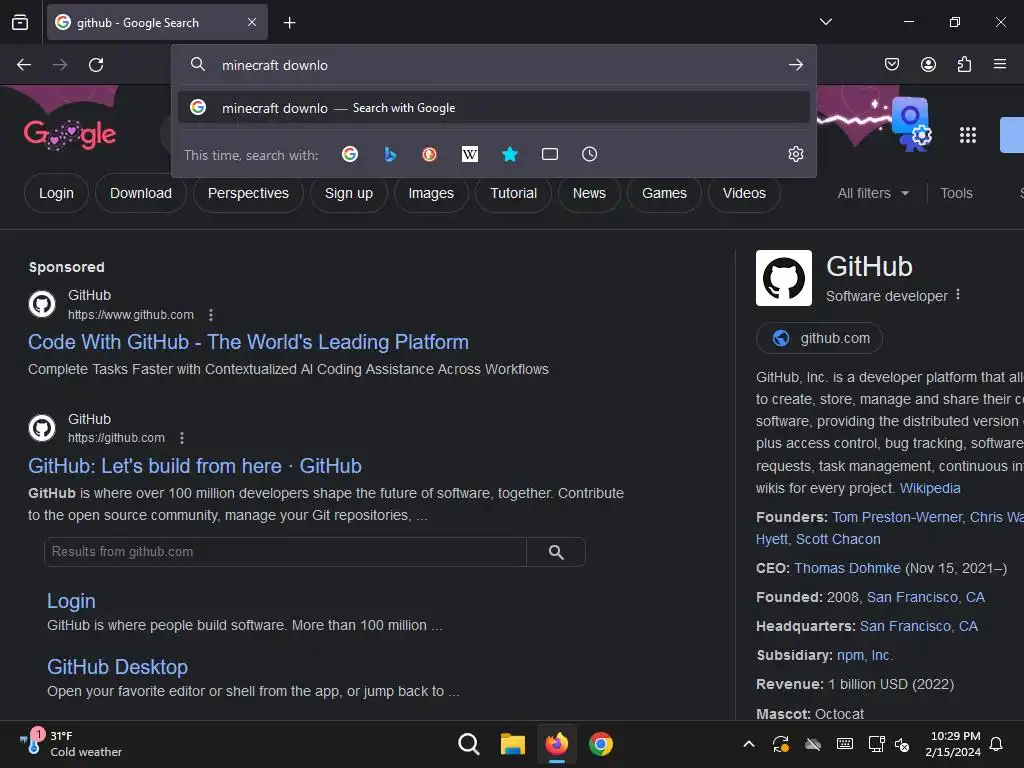Expand the All filters dropdown
Screen dimensions: 1024x768
click(x=872, y=193)
